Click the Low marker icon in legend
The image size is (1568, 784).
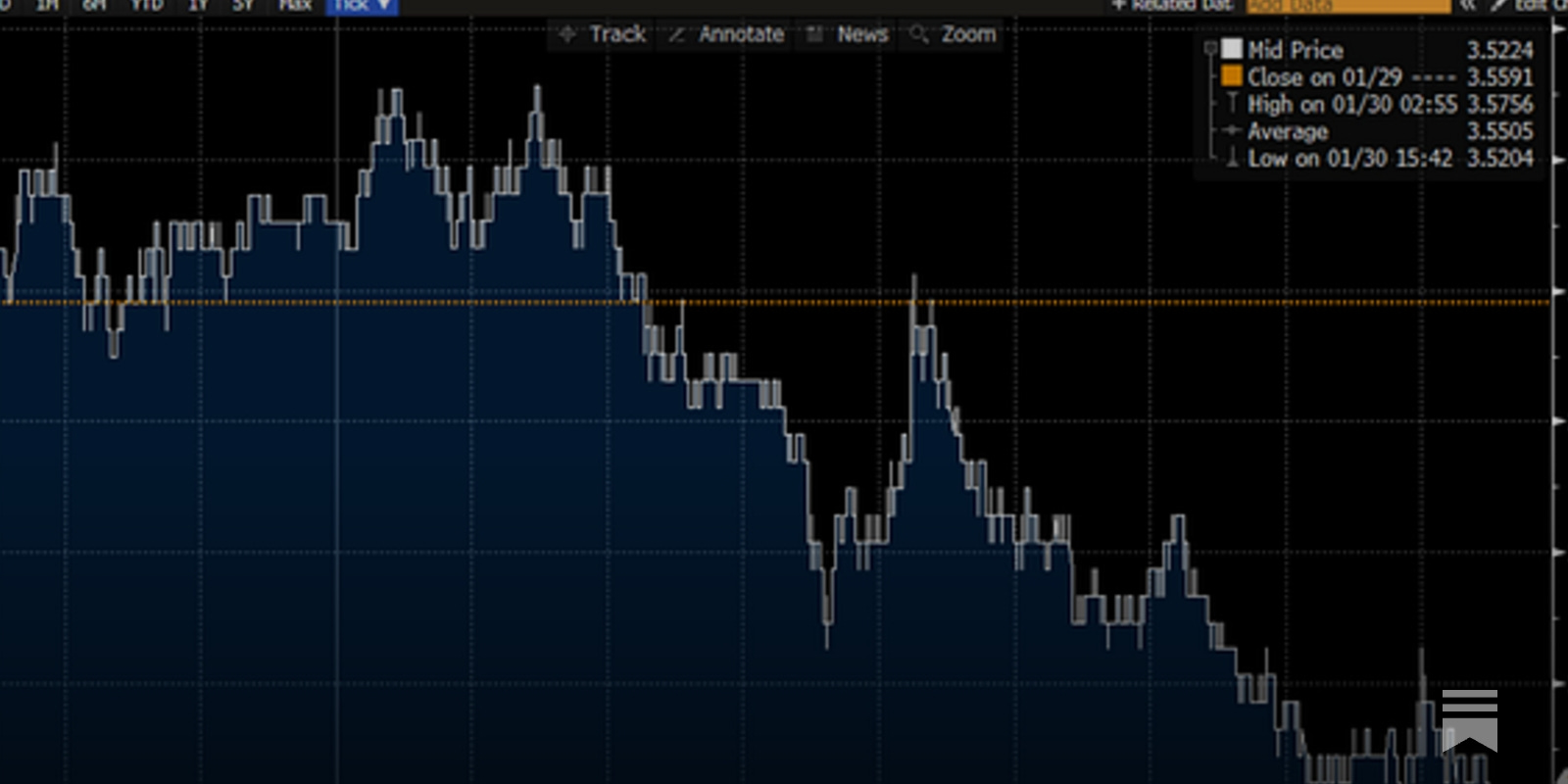[1232, 158]
